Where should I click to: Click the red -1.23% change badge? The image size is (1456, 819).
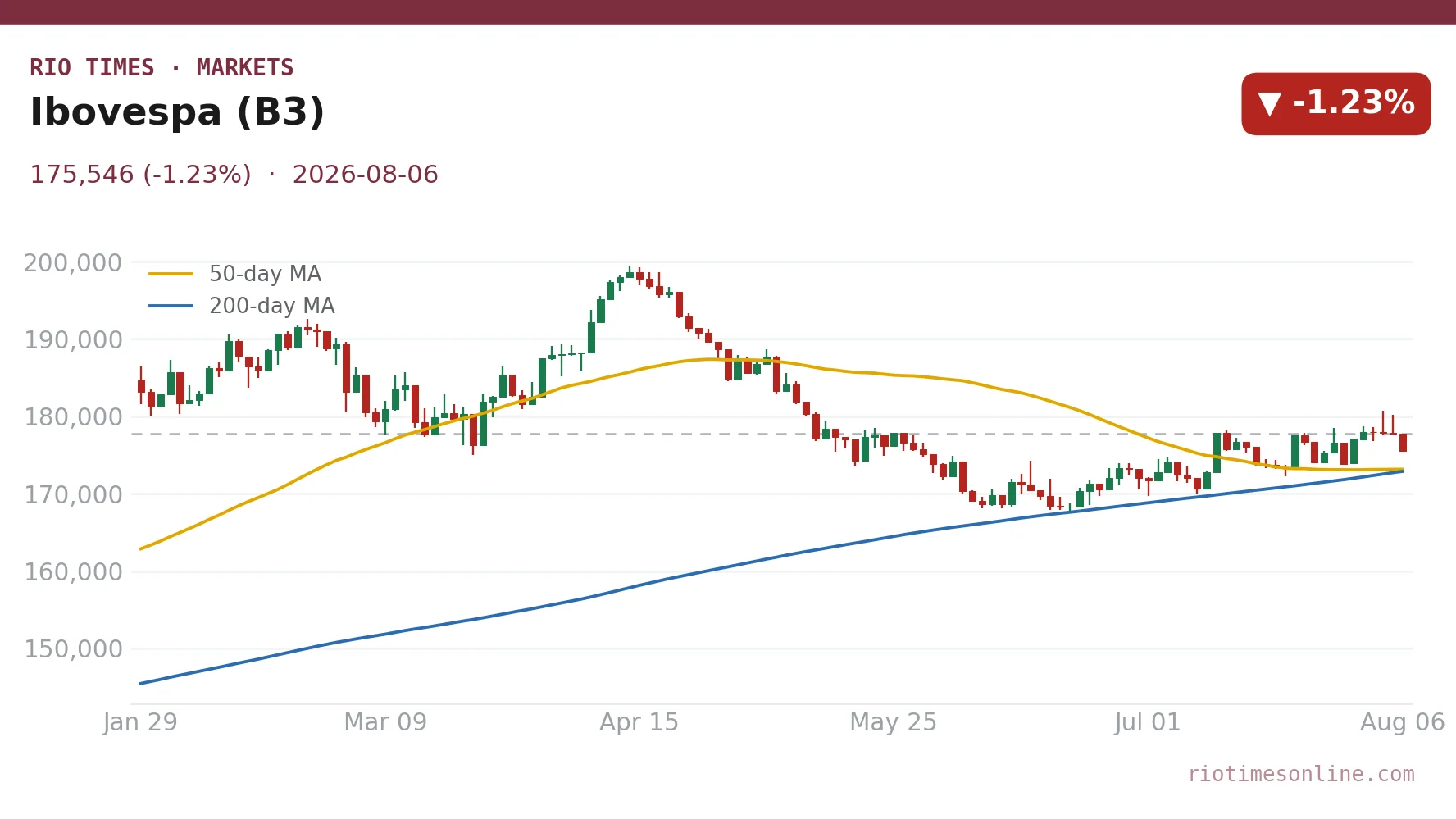[1335, 104]
